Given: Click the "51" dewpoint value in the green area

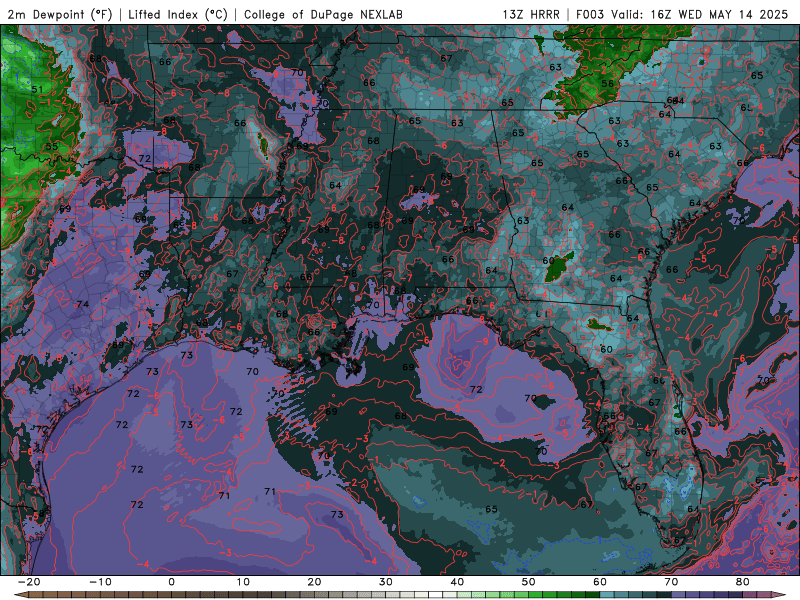Looking at the screenshot, I should 37,89.
